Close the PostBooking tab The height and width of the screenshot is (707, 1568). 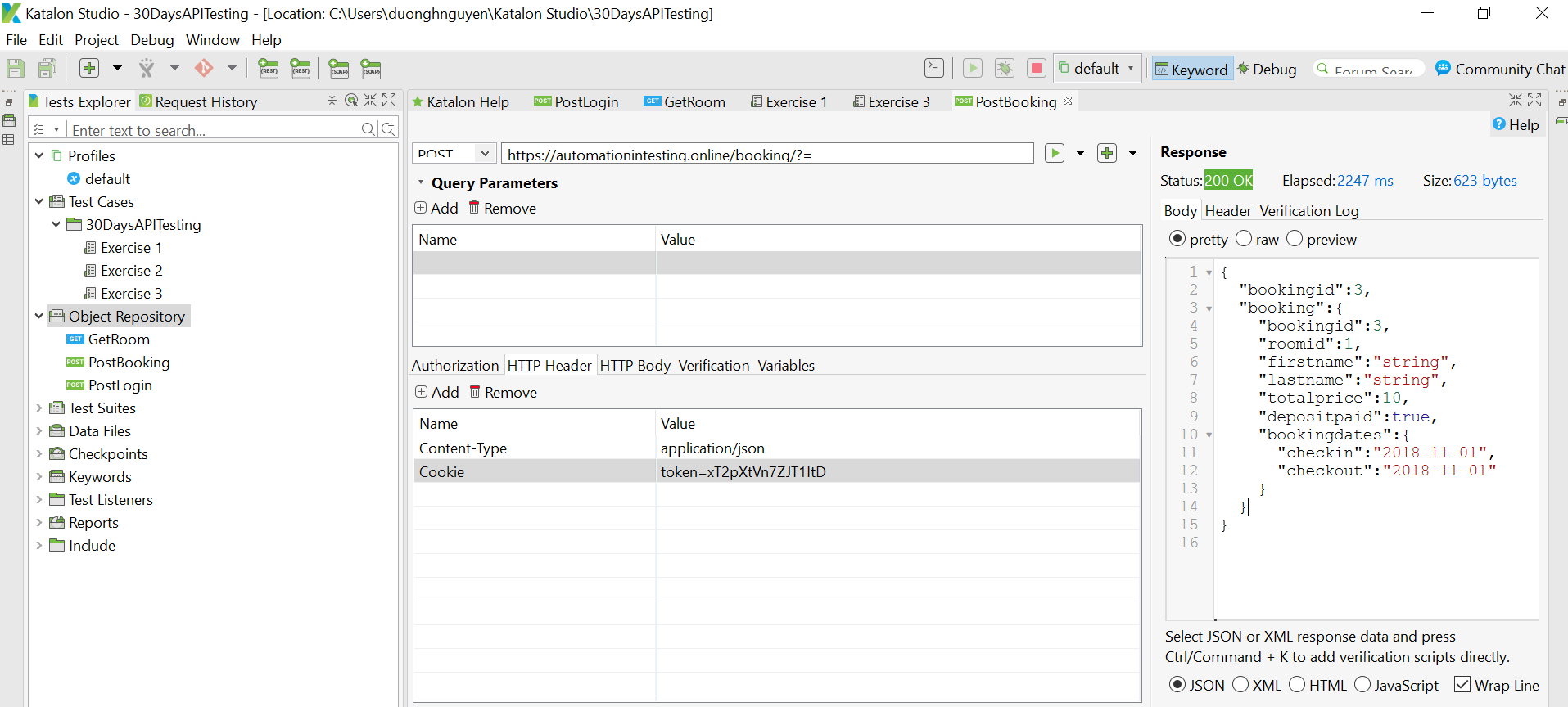point(1068,101)
